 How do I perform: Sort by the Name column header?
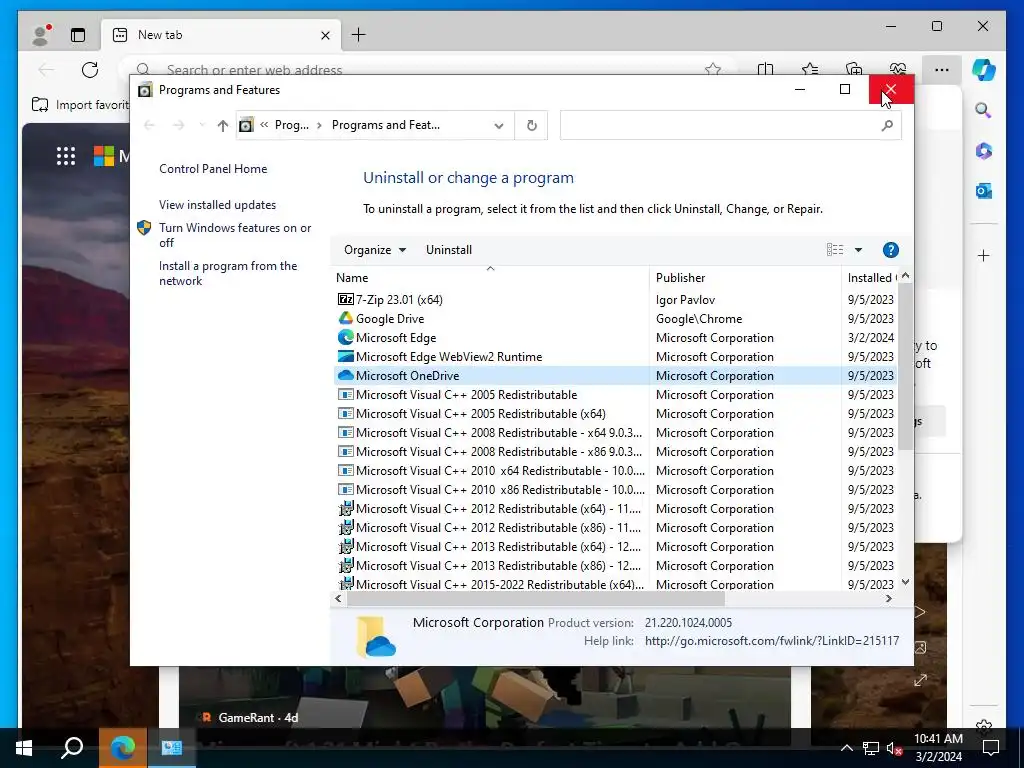click(490, 278)
